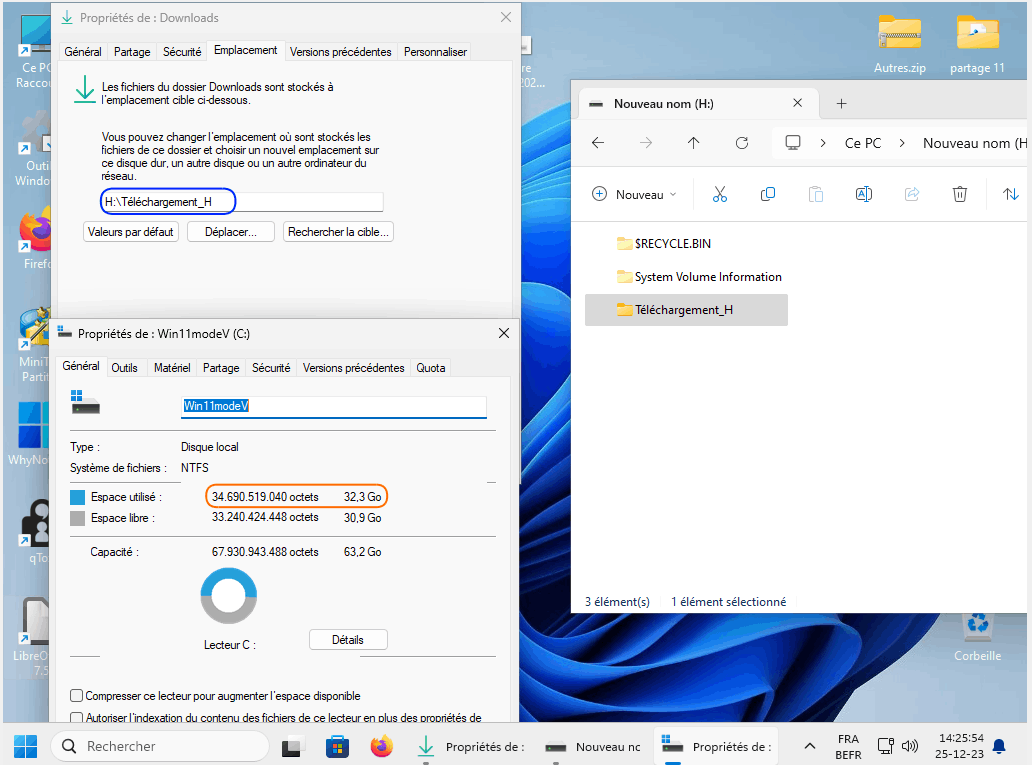Image resolution: width=1032 pixels, height=765 pixels.
Task: Expand the chevron after Ce PC
Action: (902, 143)
